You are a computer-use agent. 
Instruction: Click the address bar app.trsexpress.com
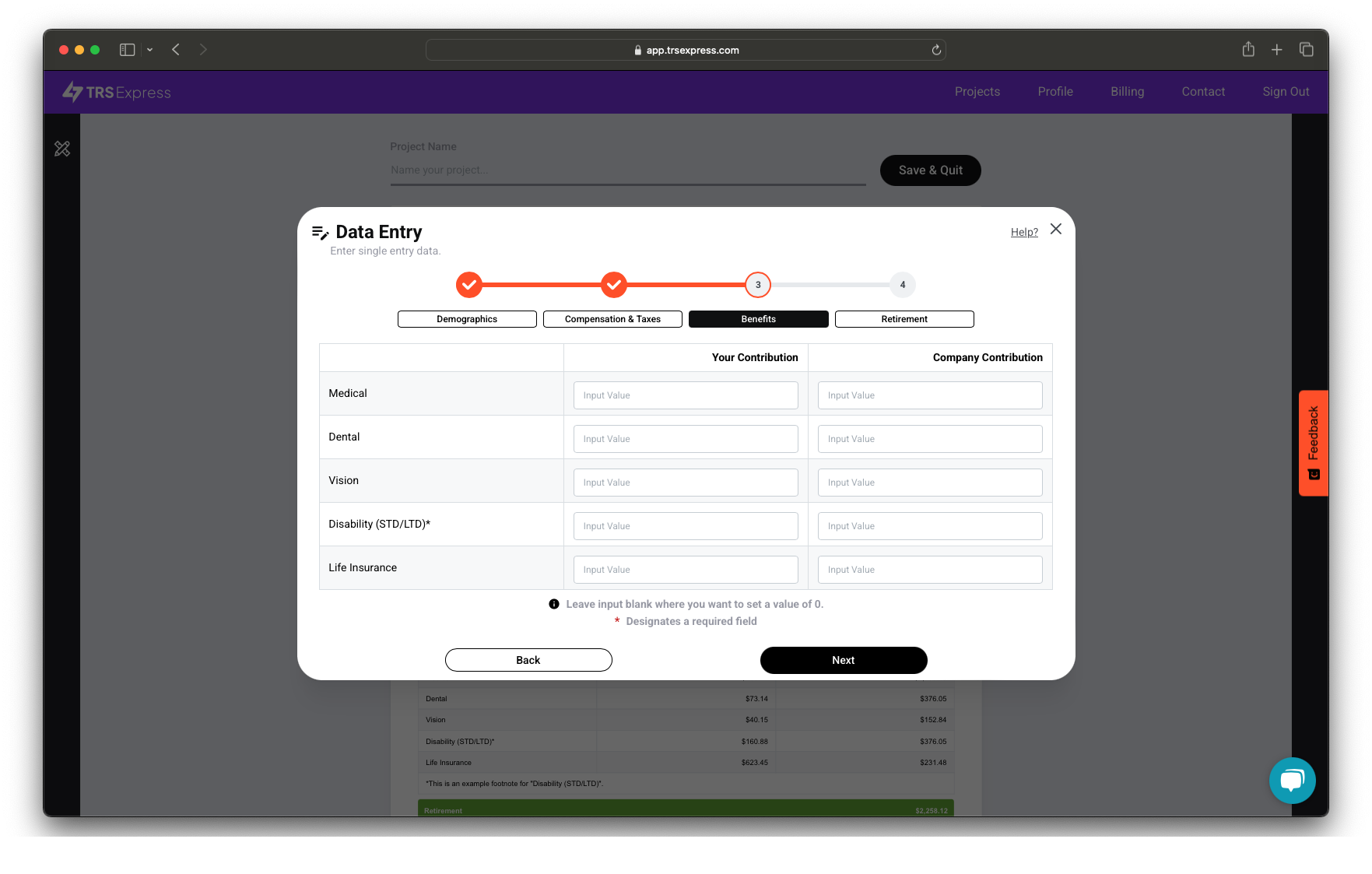click(x=686, y=50)
